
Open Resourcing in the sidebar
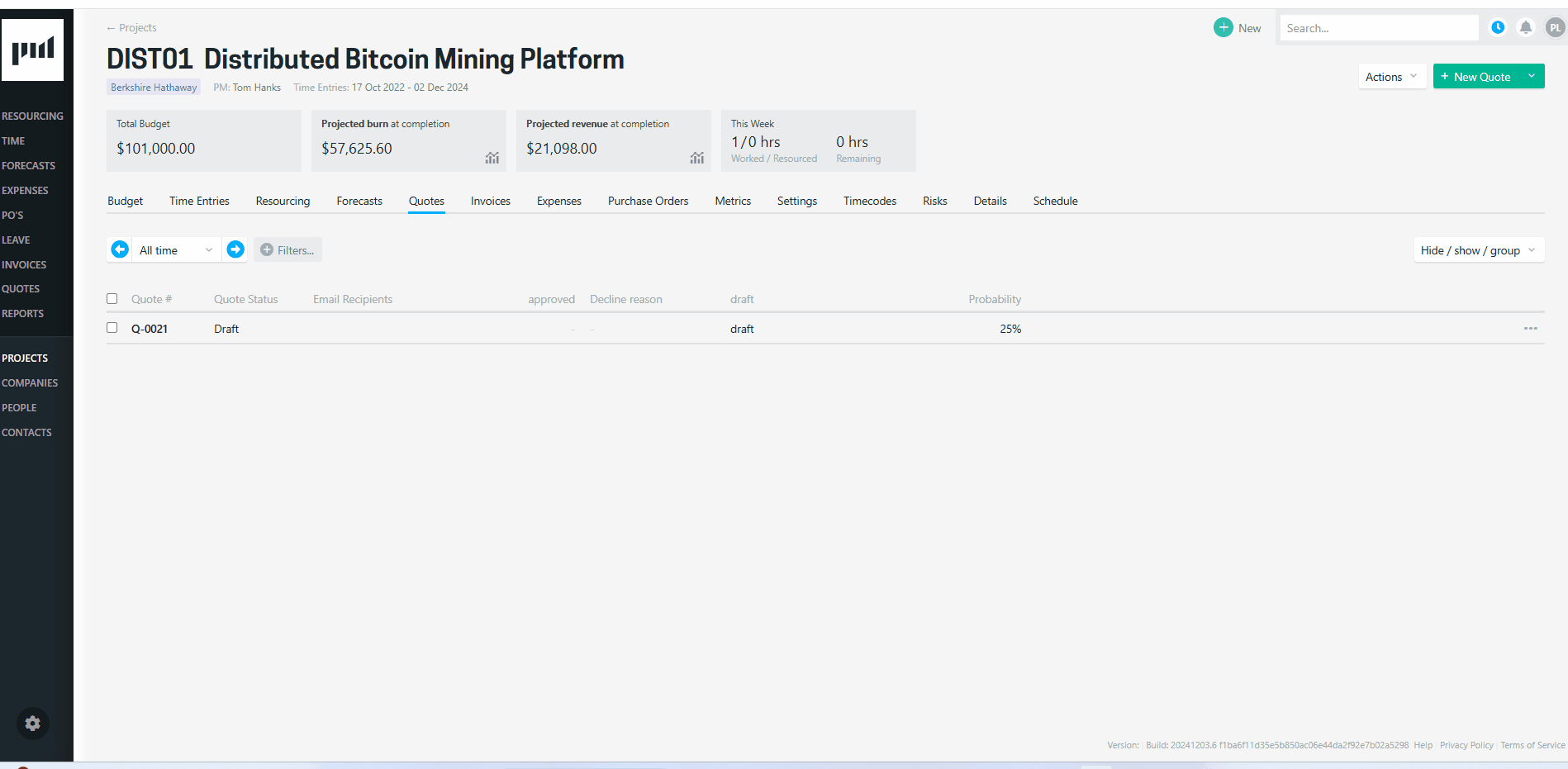[x=32, y=116]
